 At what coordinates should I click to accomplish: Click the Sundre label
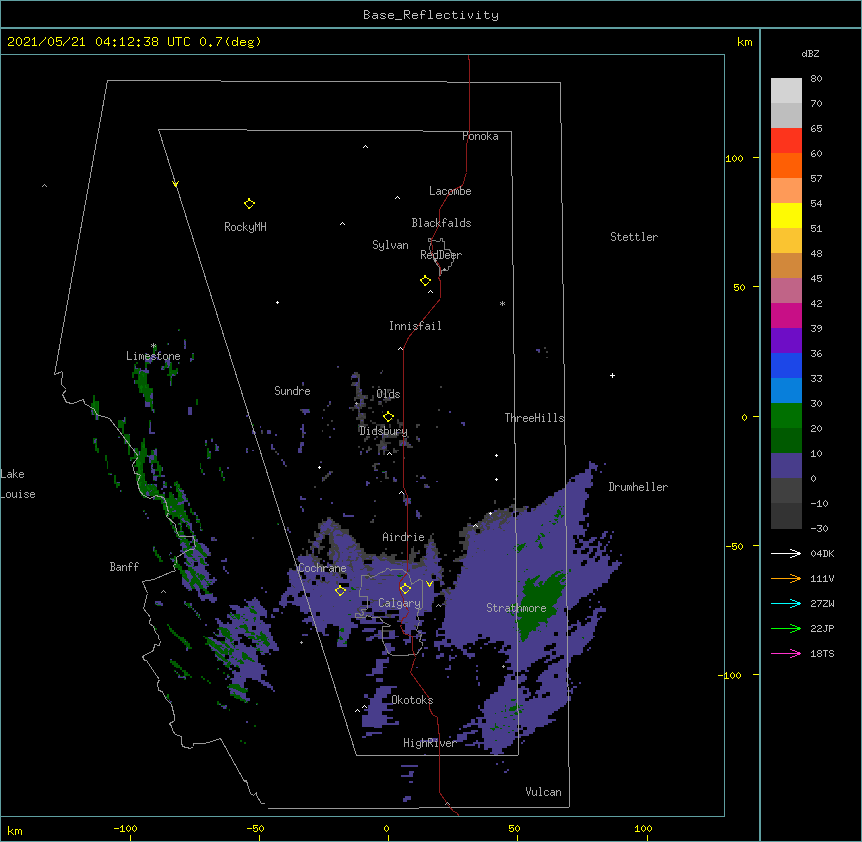tap(292, 391)
